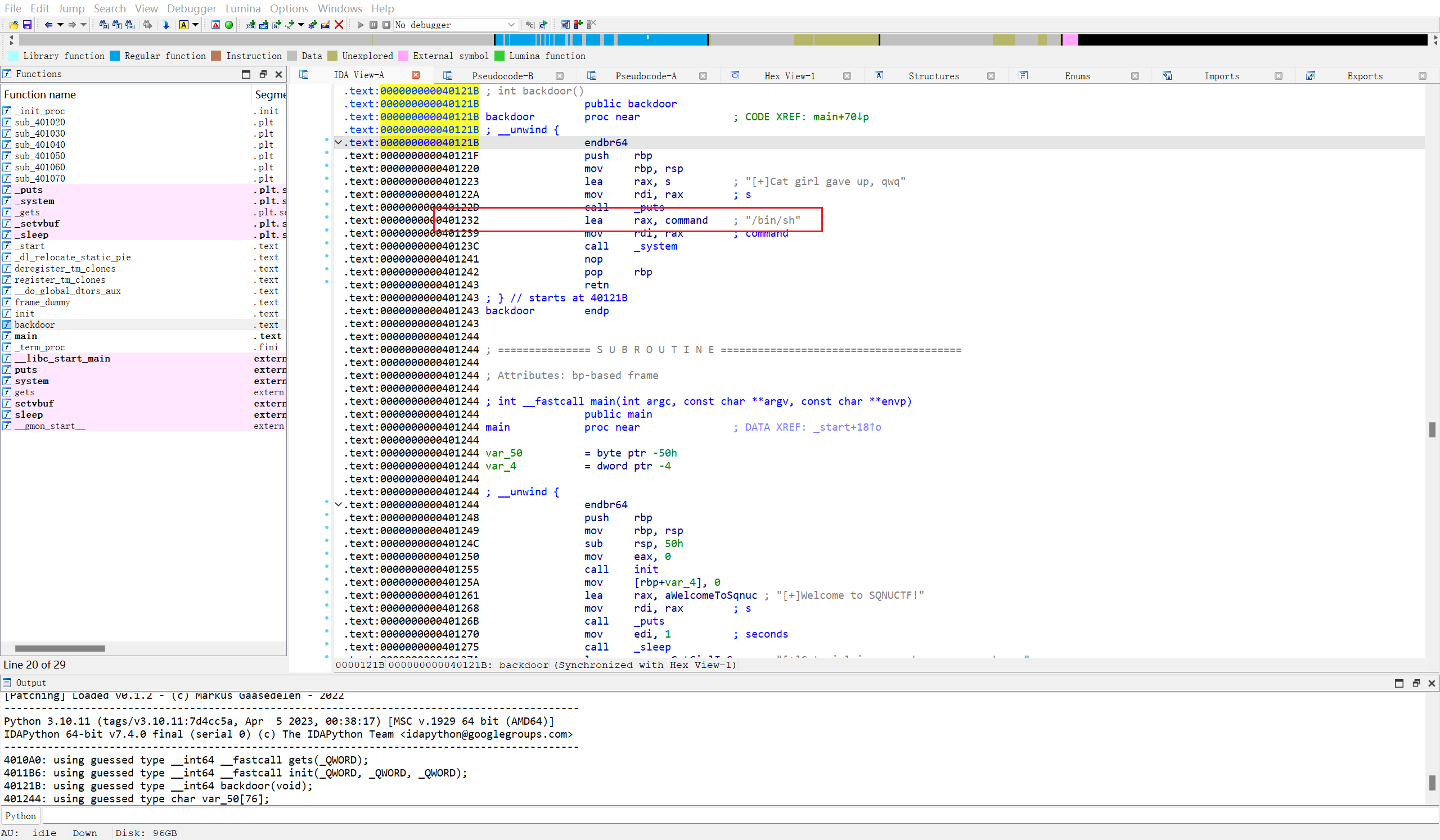
Task: Open a file with the folder icon
Action: pyautogui.click(x=13, y=25)
